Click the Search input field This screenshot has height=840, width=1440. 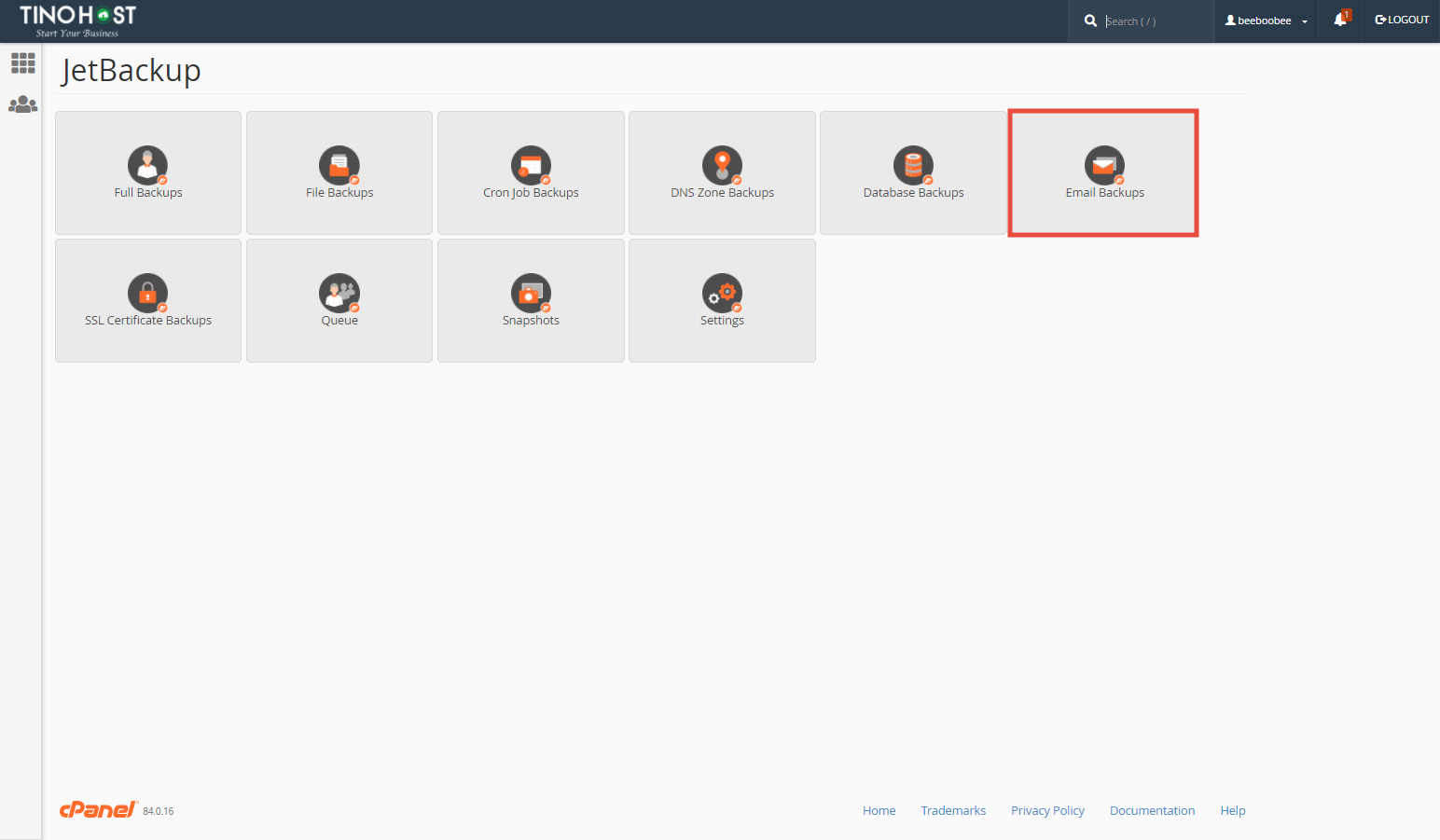click(1155, 21)
